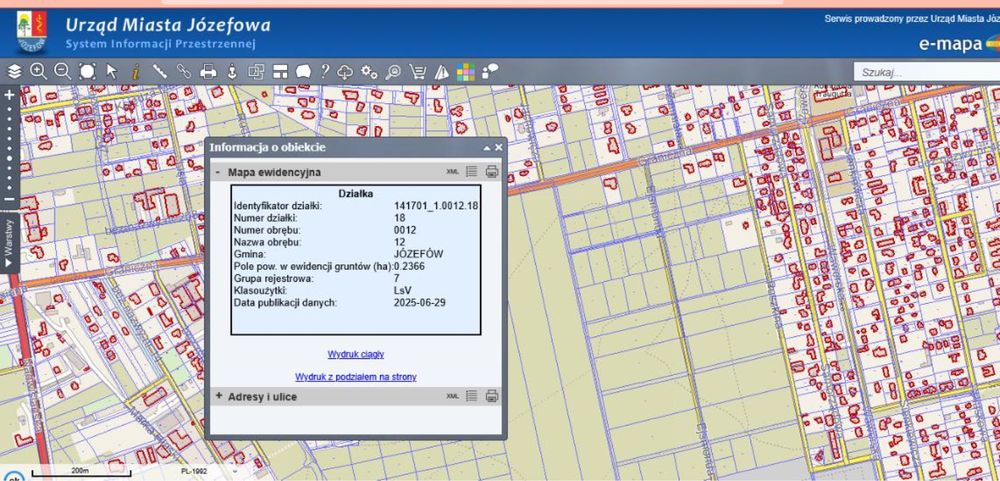
Task: Click the Działka table heading
Action: click(x=356, y=193)
